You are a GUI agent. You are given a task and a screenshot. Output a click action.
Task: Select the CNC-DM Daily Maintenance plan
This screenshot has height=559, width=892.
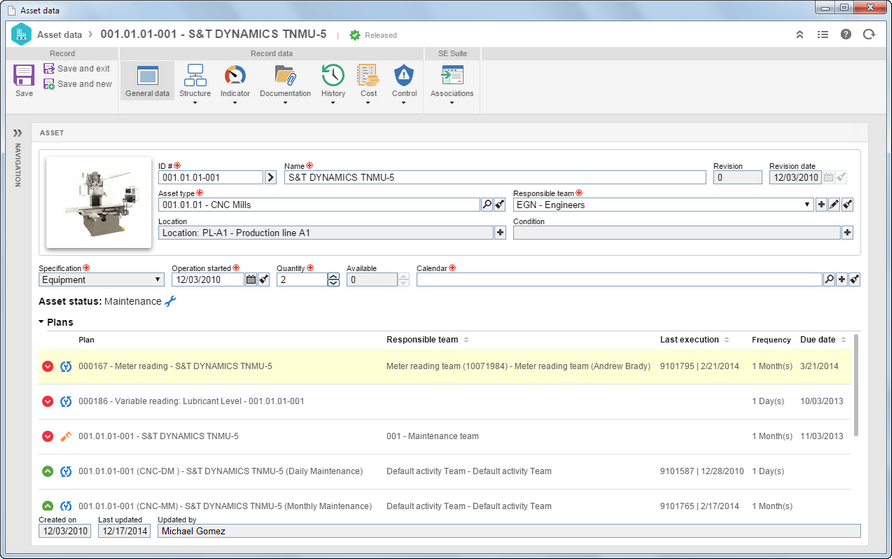pyautogui.click(x=445, y=471)
